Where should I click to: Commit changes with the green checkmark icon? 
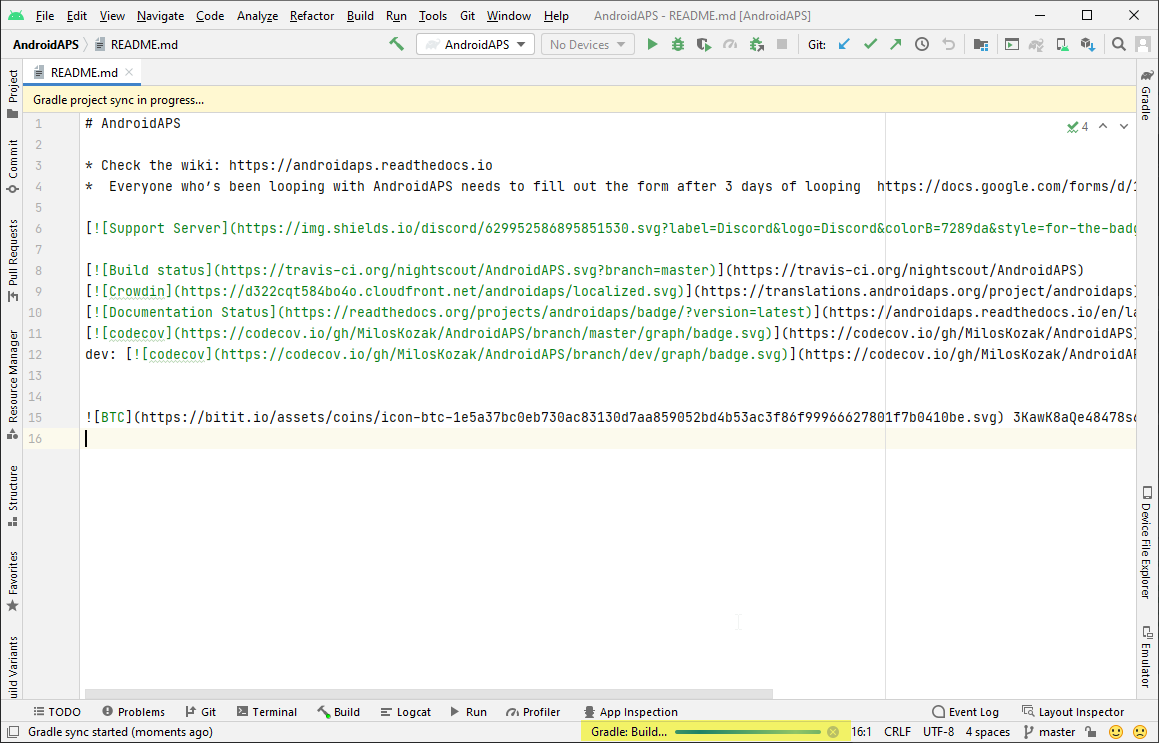pyautogui.click(x=870, y=44)
